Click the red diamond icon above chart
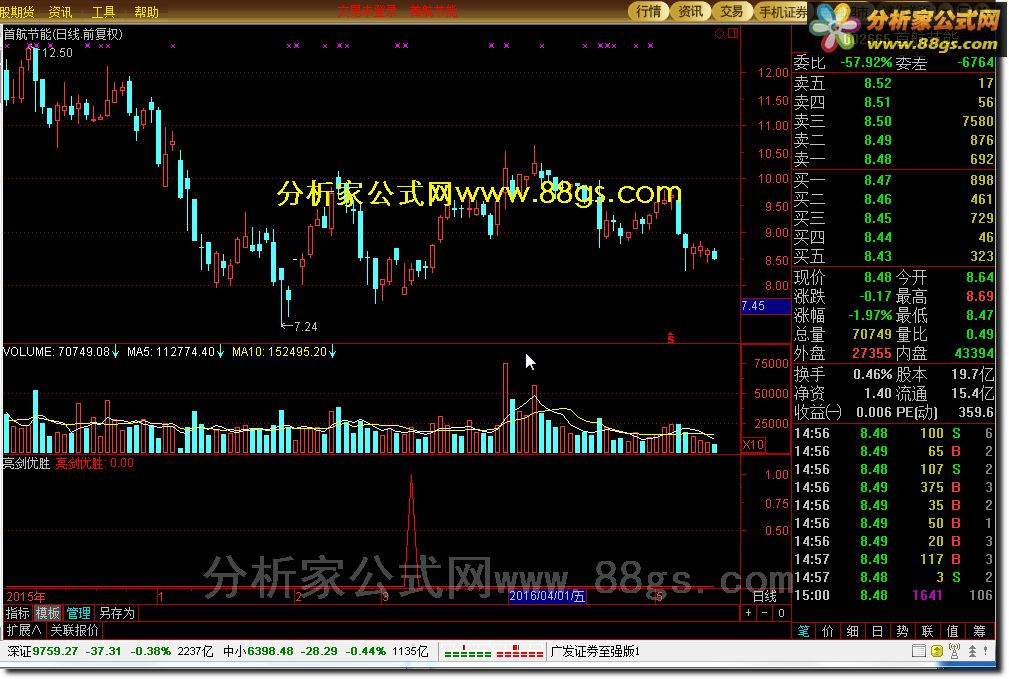The height and width of the screenshot is (679, 1009). [719, 33]
